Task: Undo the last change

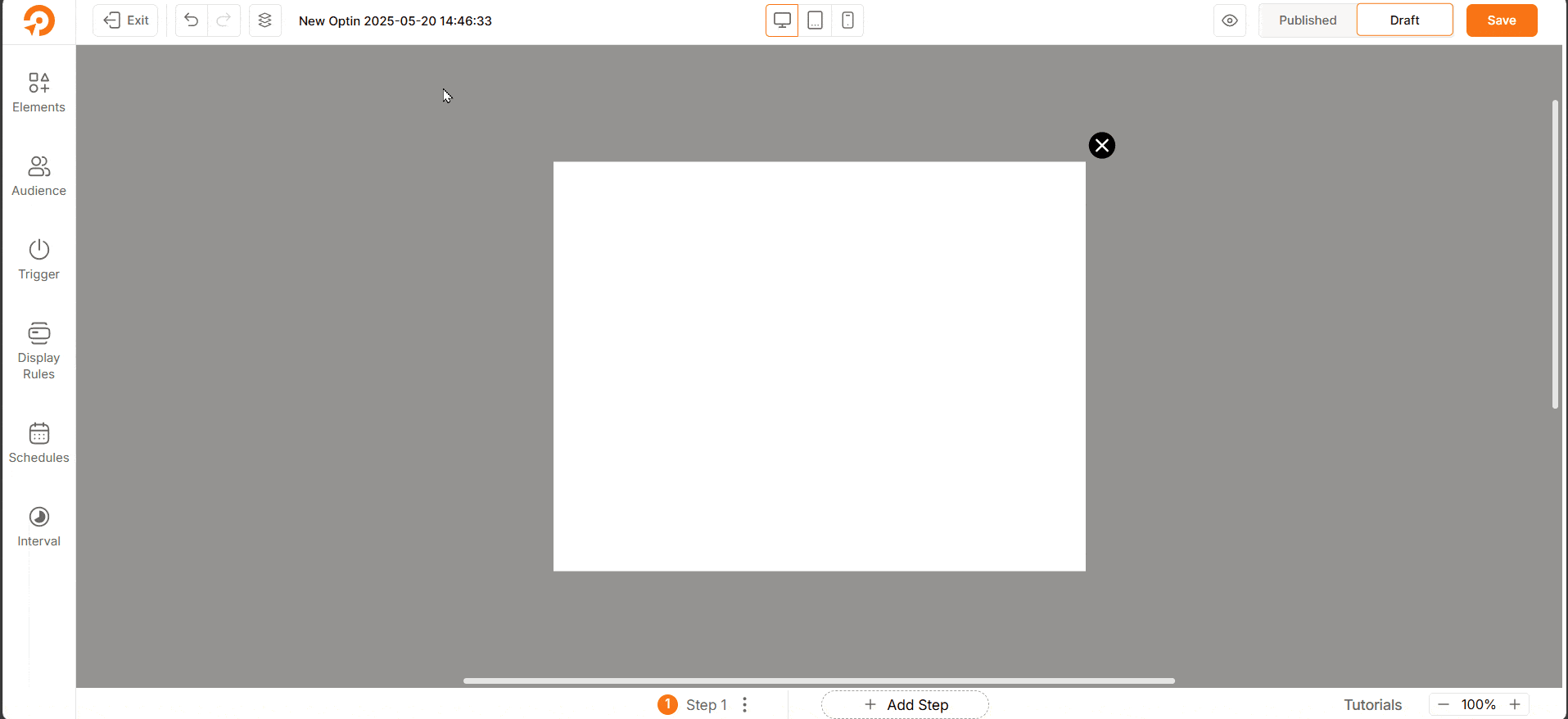Action: 192,20
